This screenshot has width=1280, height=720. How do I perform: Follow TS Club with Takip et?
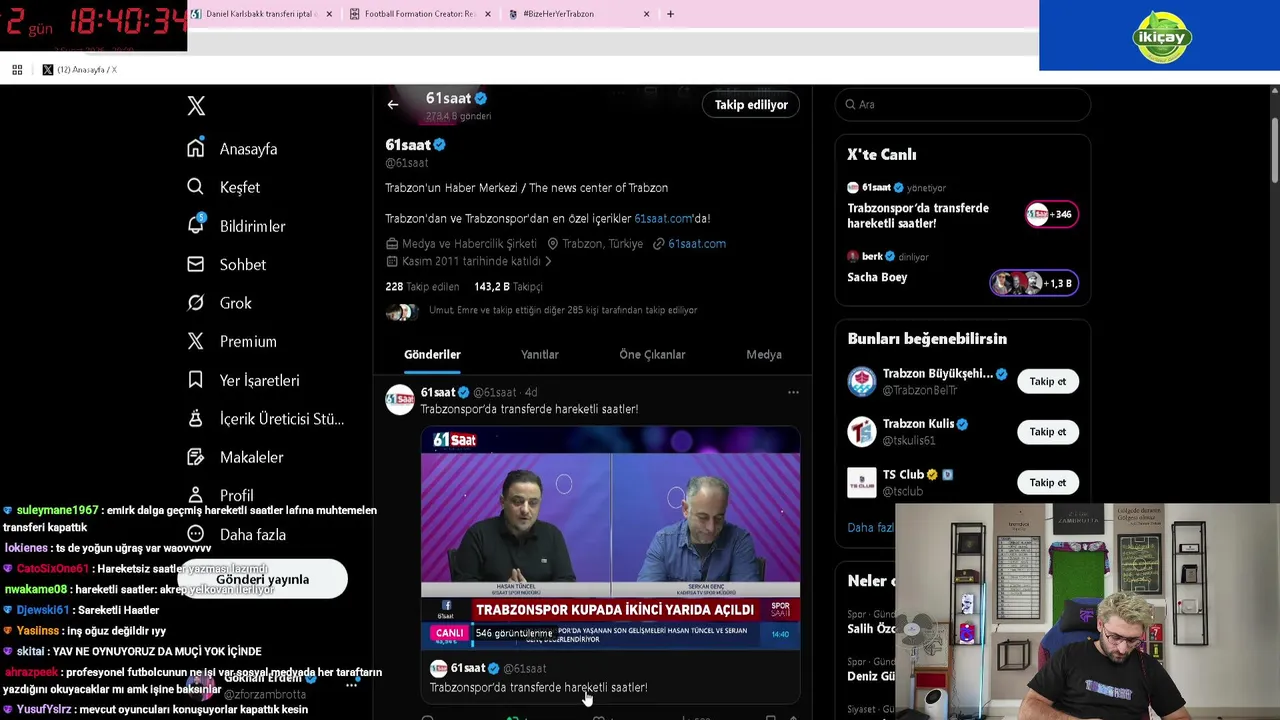1048,482
